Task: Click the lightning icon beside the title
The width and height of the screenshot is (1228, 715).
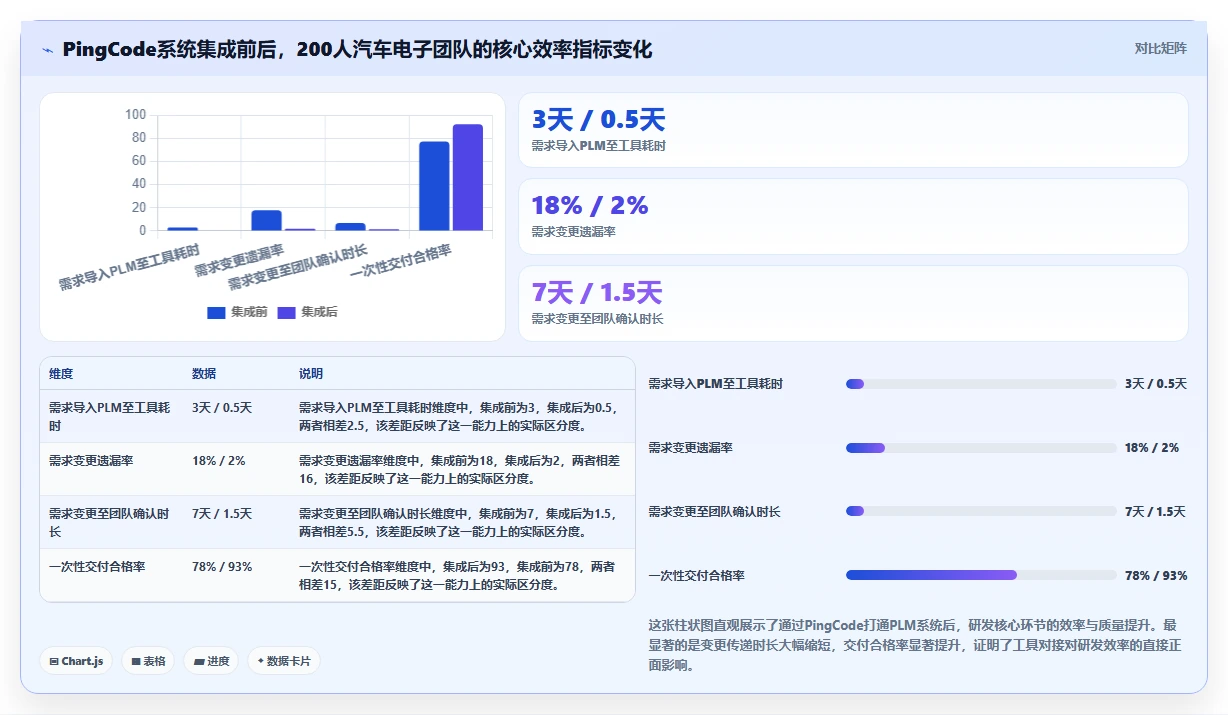Action: click(47, 49)
